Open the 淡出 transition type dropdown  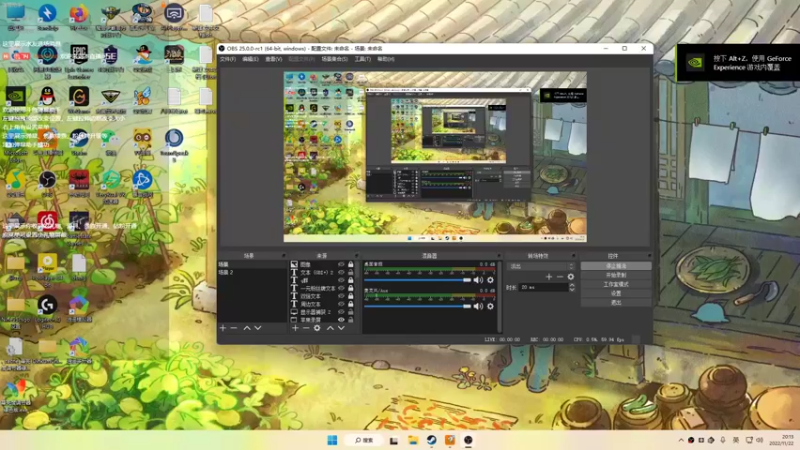[541, 266]
